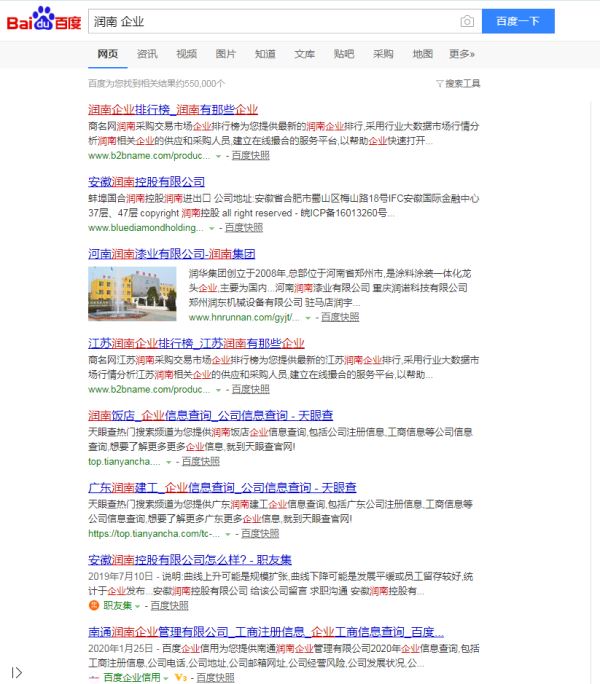
Task: Expand dropdown arrow beside www.bluediamondholding URL
Action: point(212,228)
